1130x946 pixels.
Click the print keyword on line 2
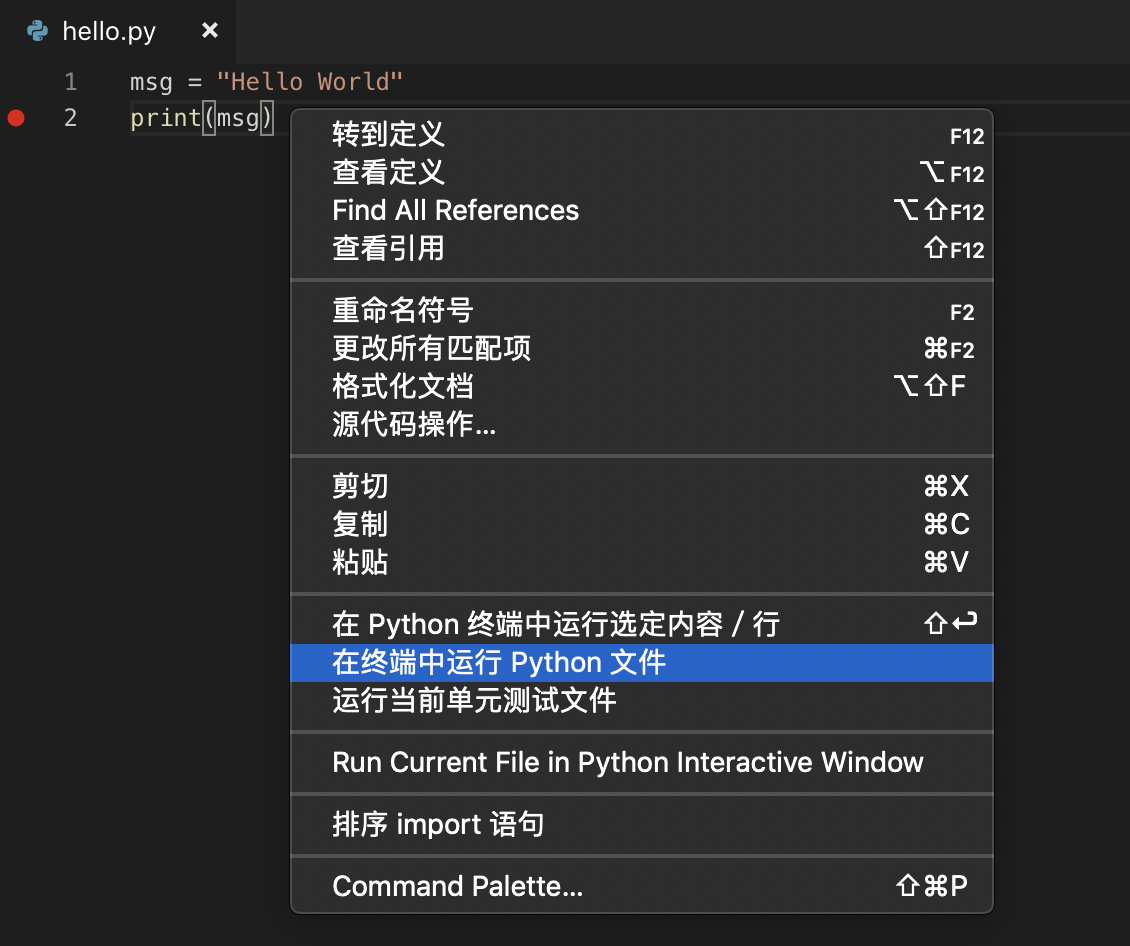pos(166,117)
